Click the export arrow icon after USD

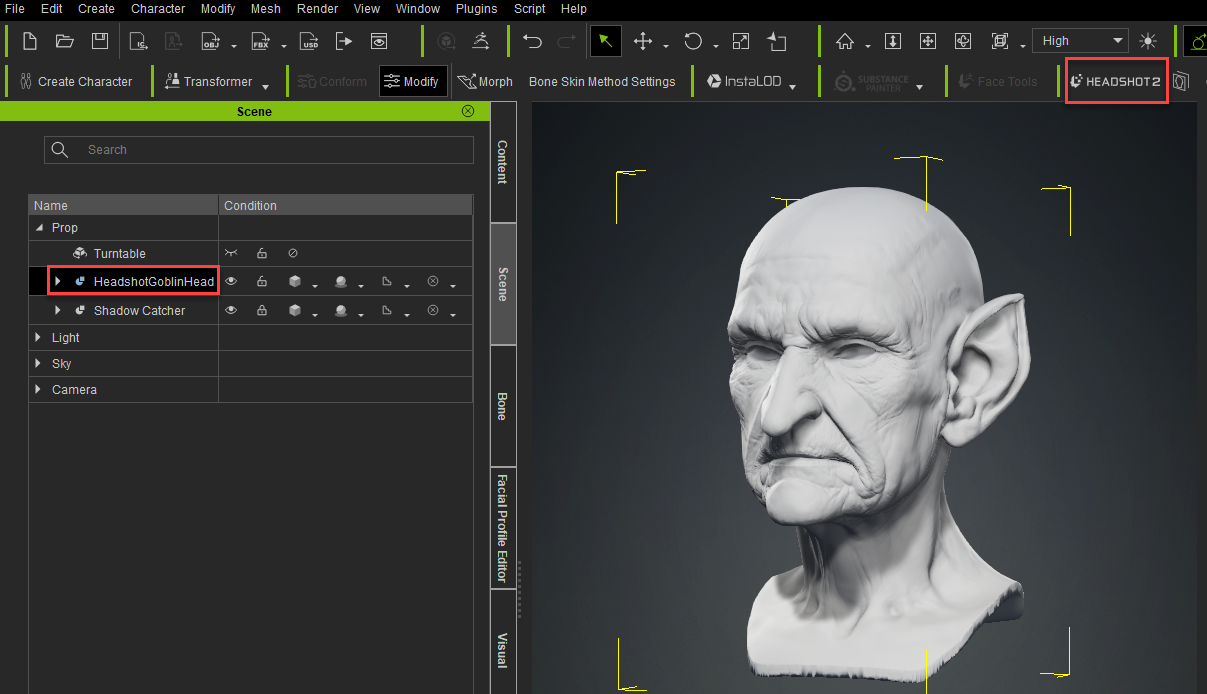344,41
